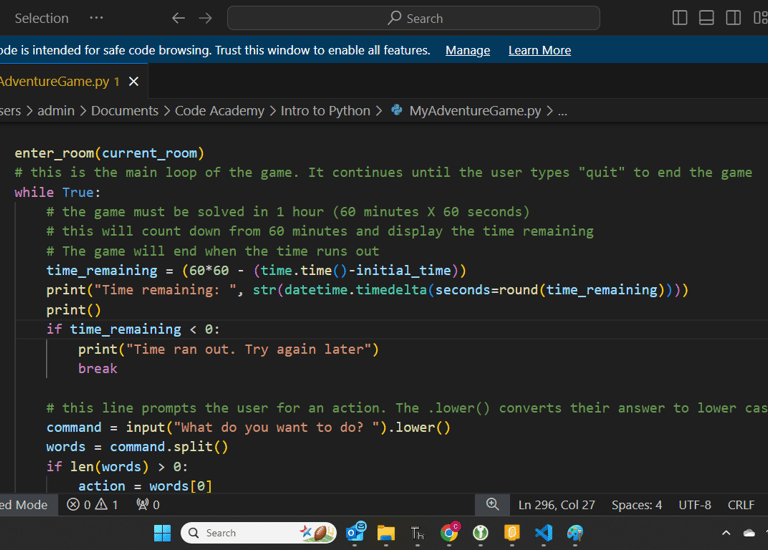Click the Manage link in trust banner
Image resolution: width=768 pixels, height=550 pixels.
pyautogui.click(x=467, y=50)
